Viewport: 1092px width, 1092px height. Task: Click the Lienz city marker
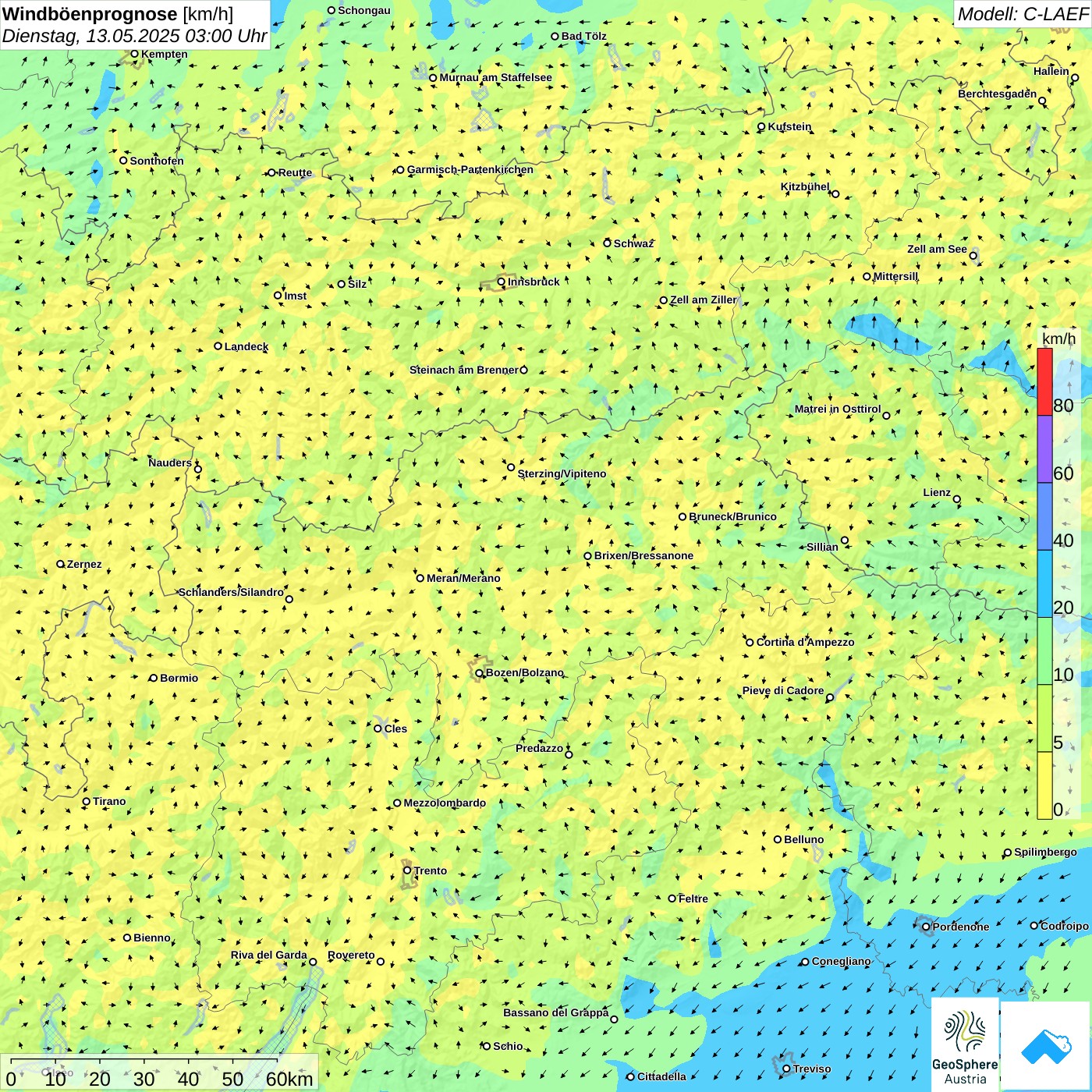(x=957, y=499)
